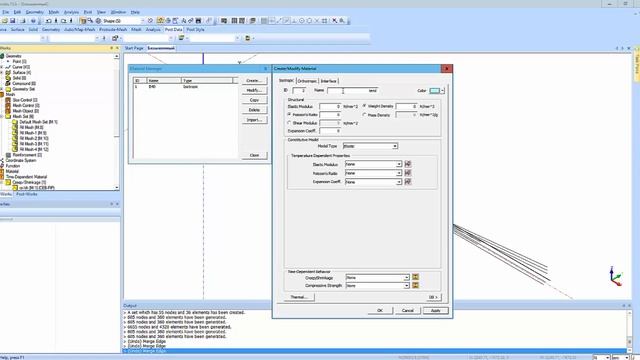Click Copy button in Material Manager
This screenshot has height=360, width=640.
coord(254,100)
